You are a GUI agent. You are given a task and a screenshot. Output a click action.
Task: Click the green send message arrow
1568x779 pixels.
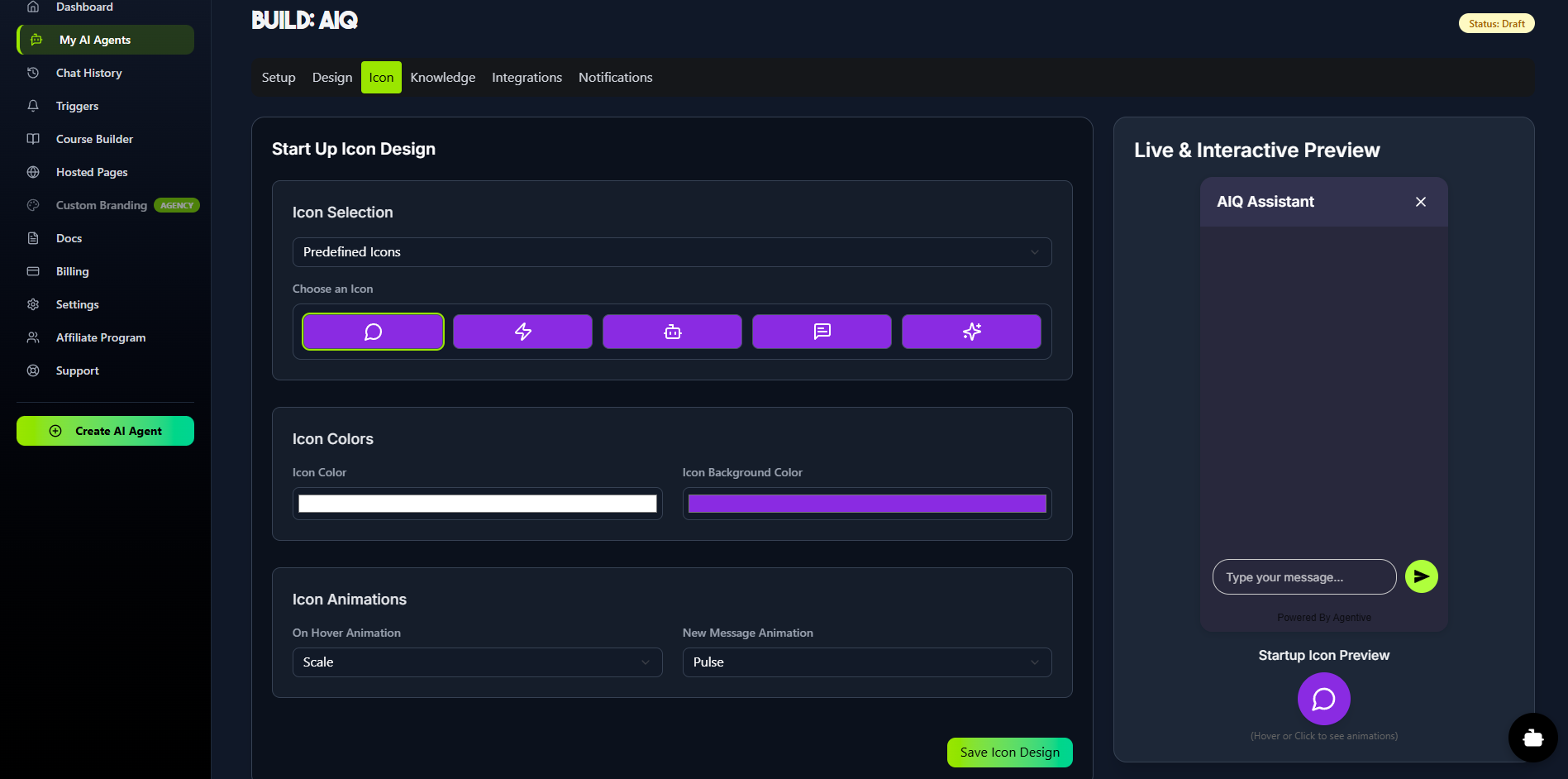(1421, 576)
